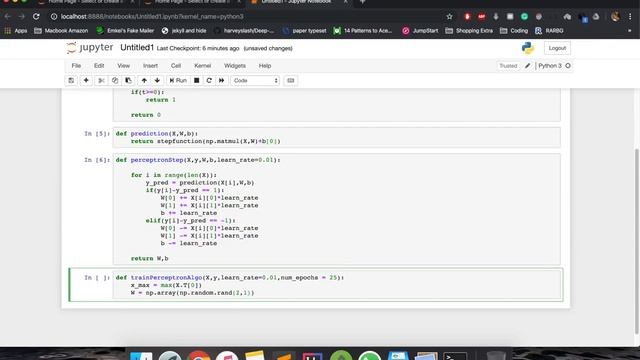Open the cell type Code dropdown
The width and height of the screenshot is (640, 360).
point(256,80)
